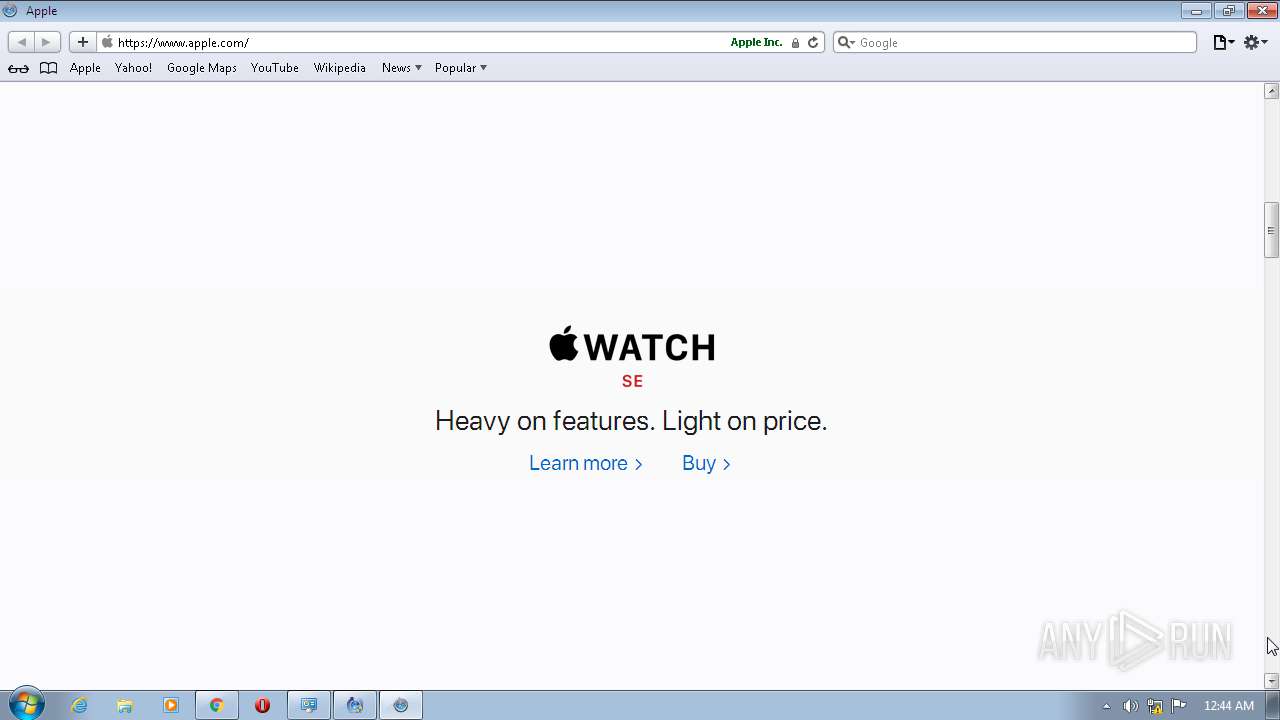Switch to the blue globe app beside the monitor icon
Viewport: 1280px width, 720px height.
355,705
